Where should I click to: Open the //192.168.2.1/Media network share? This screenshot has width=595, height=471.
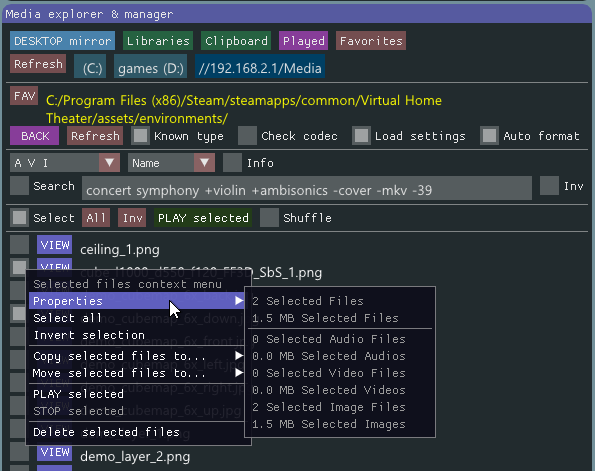260,66
